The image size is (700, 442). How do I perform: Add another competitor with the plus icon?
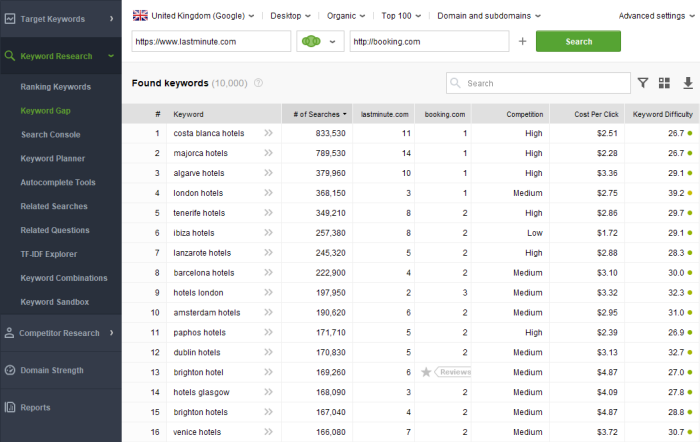(522, 41)
